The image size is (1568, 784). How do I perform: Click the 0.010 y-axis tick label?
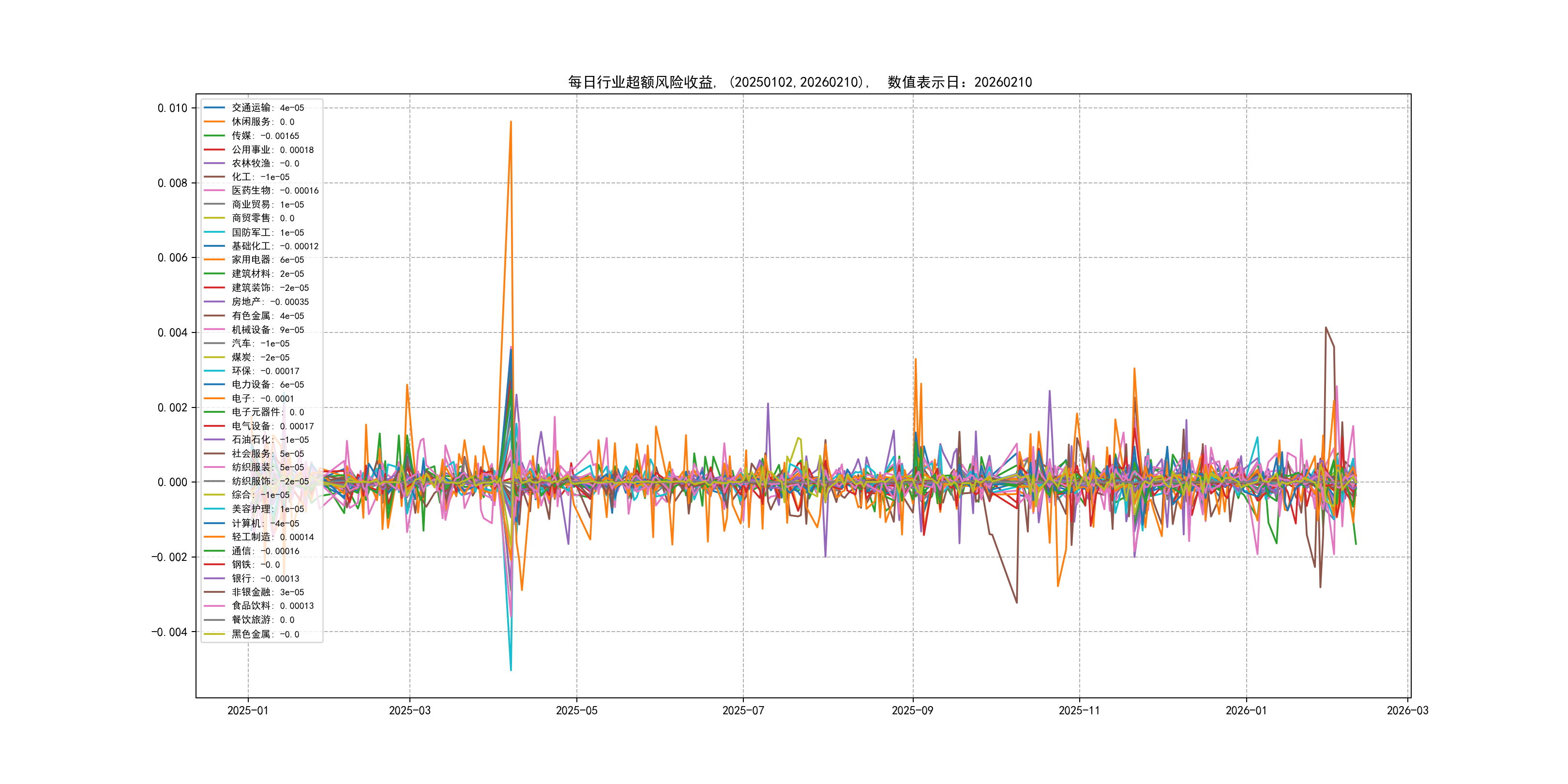pyautogui.click(x=172, y=108)
